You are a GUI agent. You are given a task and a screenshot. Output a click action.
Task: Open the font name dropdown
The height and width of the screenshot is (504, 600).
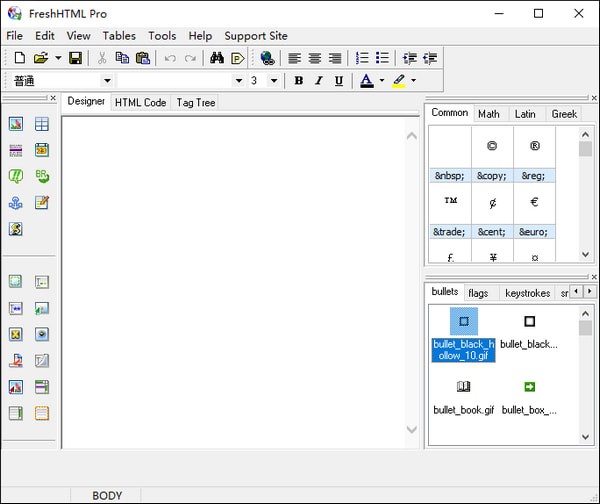(238, 81)
